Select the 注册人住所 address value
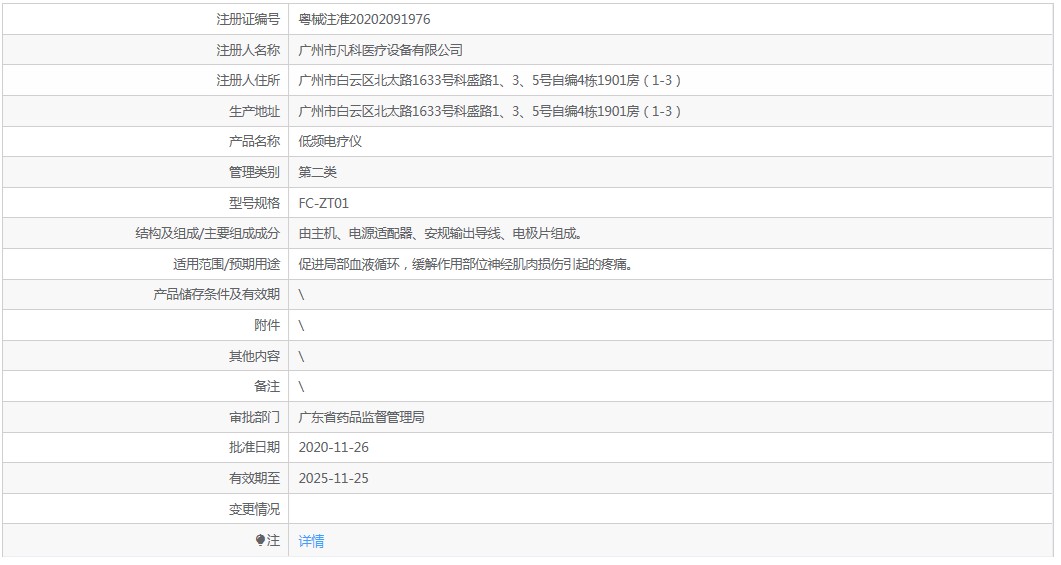This screenshot has width=1061, height=565. [489, 81]
